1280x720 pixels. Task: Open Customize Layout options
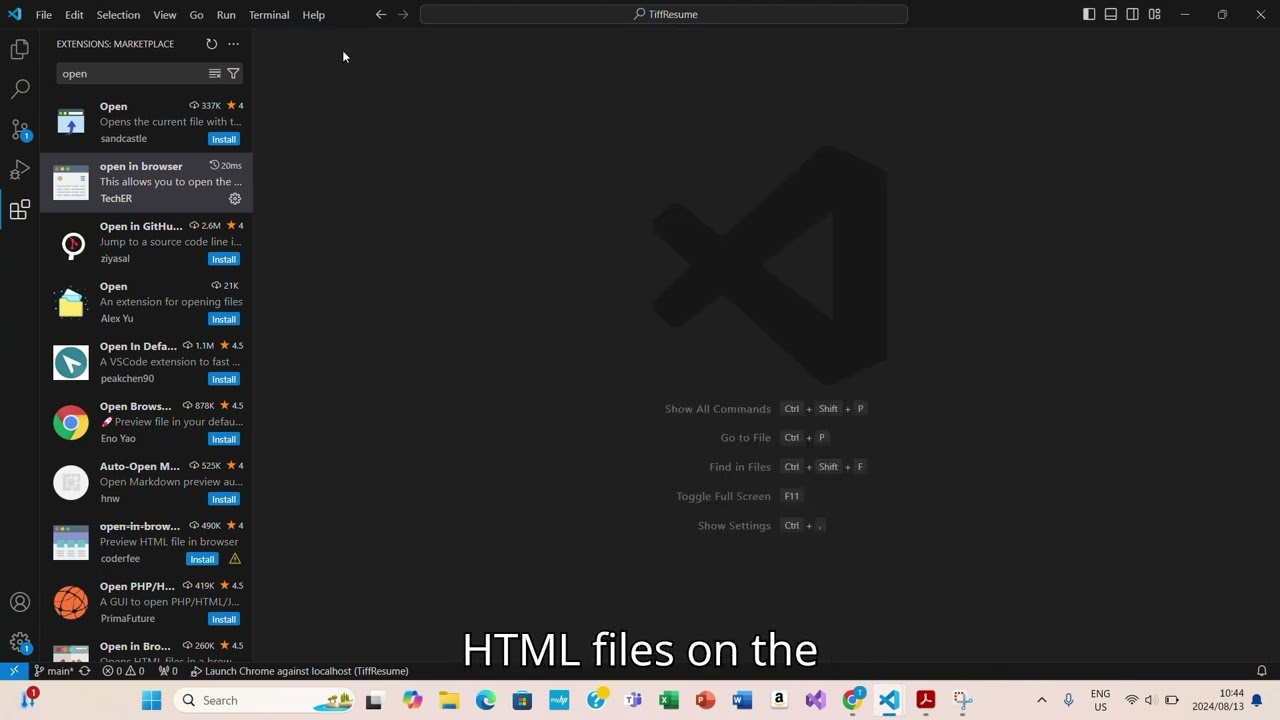pos(1155,14)
